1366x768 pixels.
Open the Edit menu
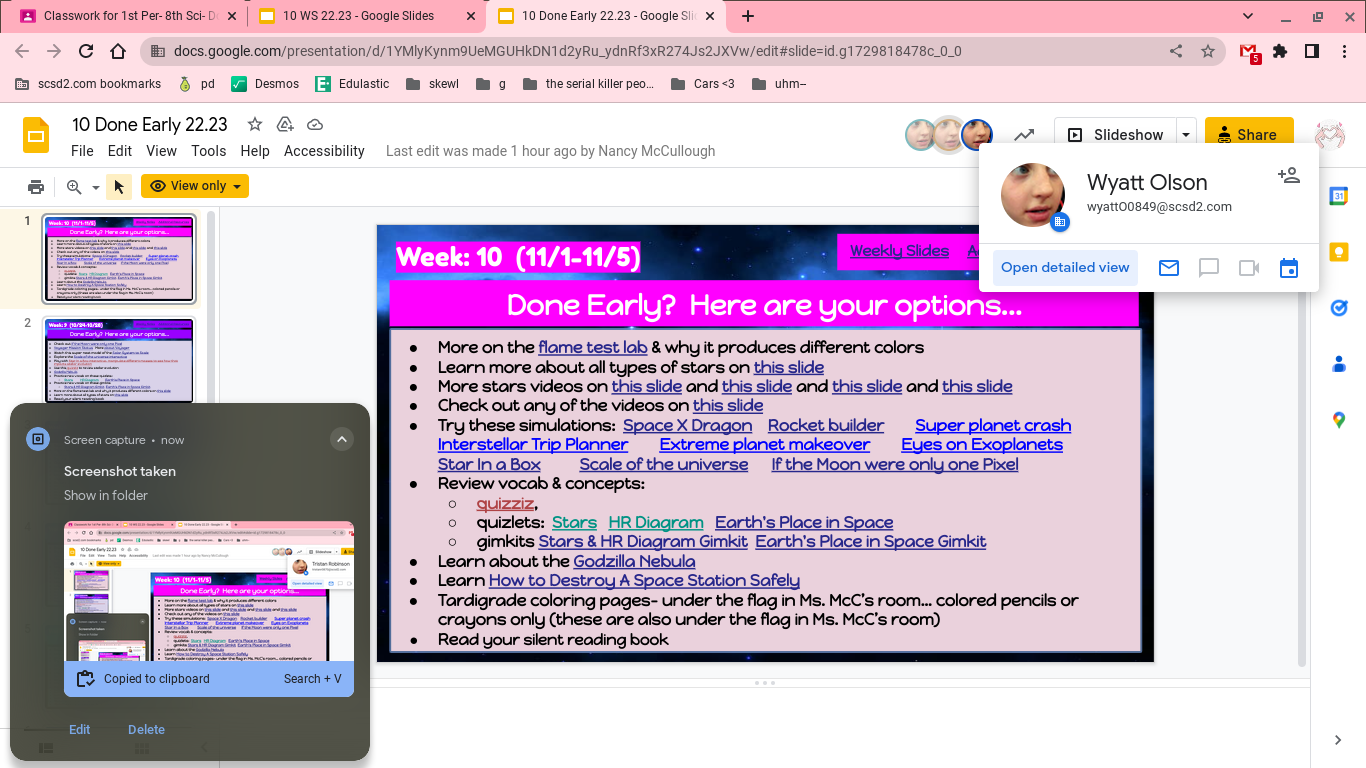tap(120, 151)
